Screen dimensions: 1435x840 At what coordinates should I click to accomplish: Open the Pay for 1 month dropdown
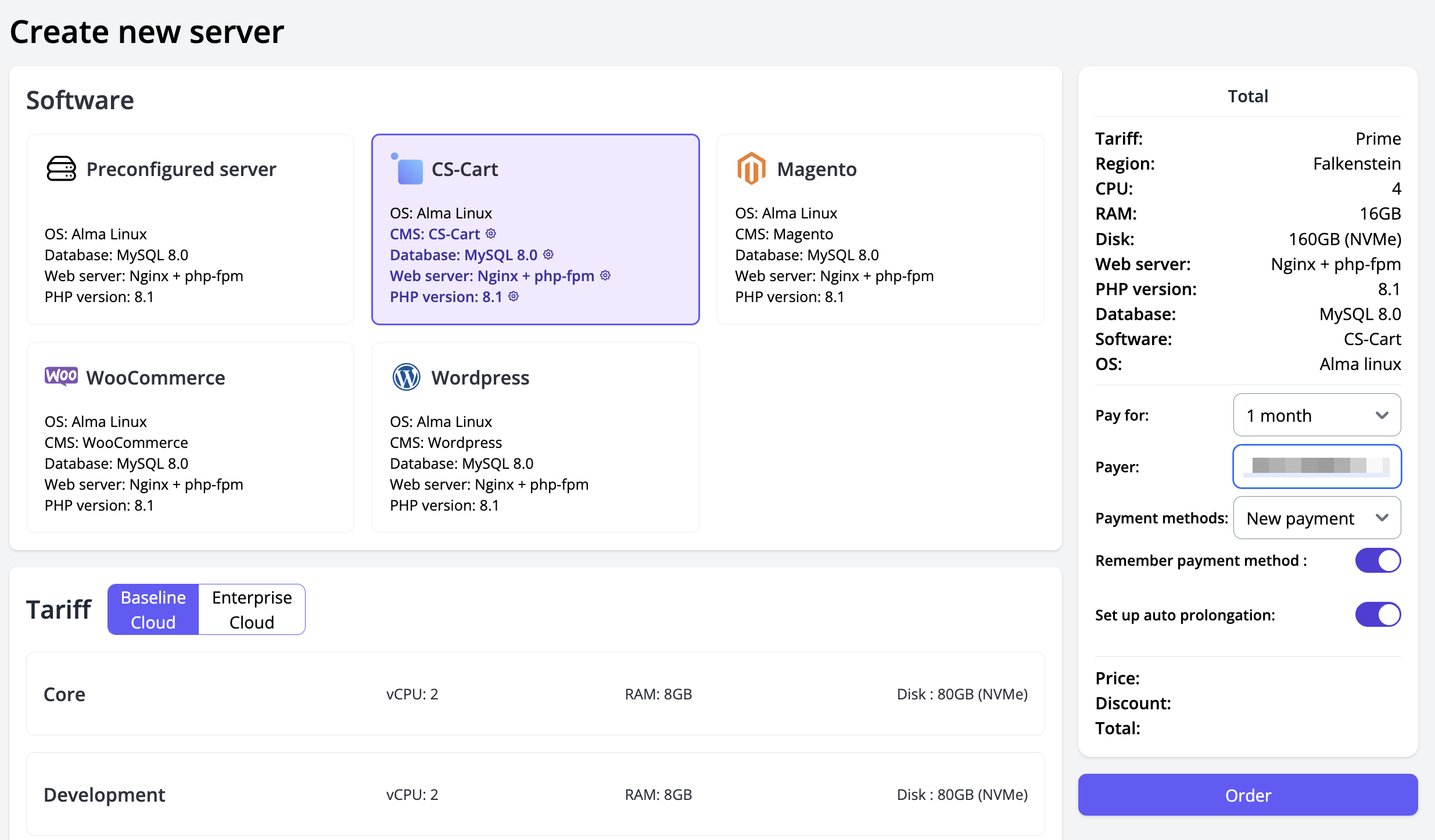pos(1316,415)
